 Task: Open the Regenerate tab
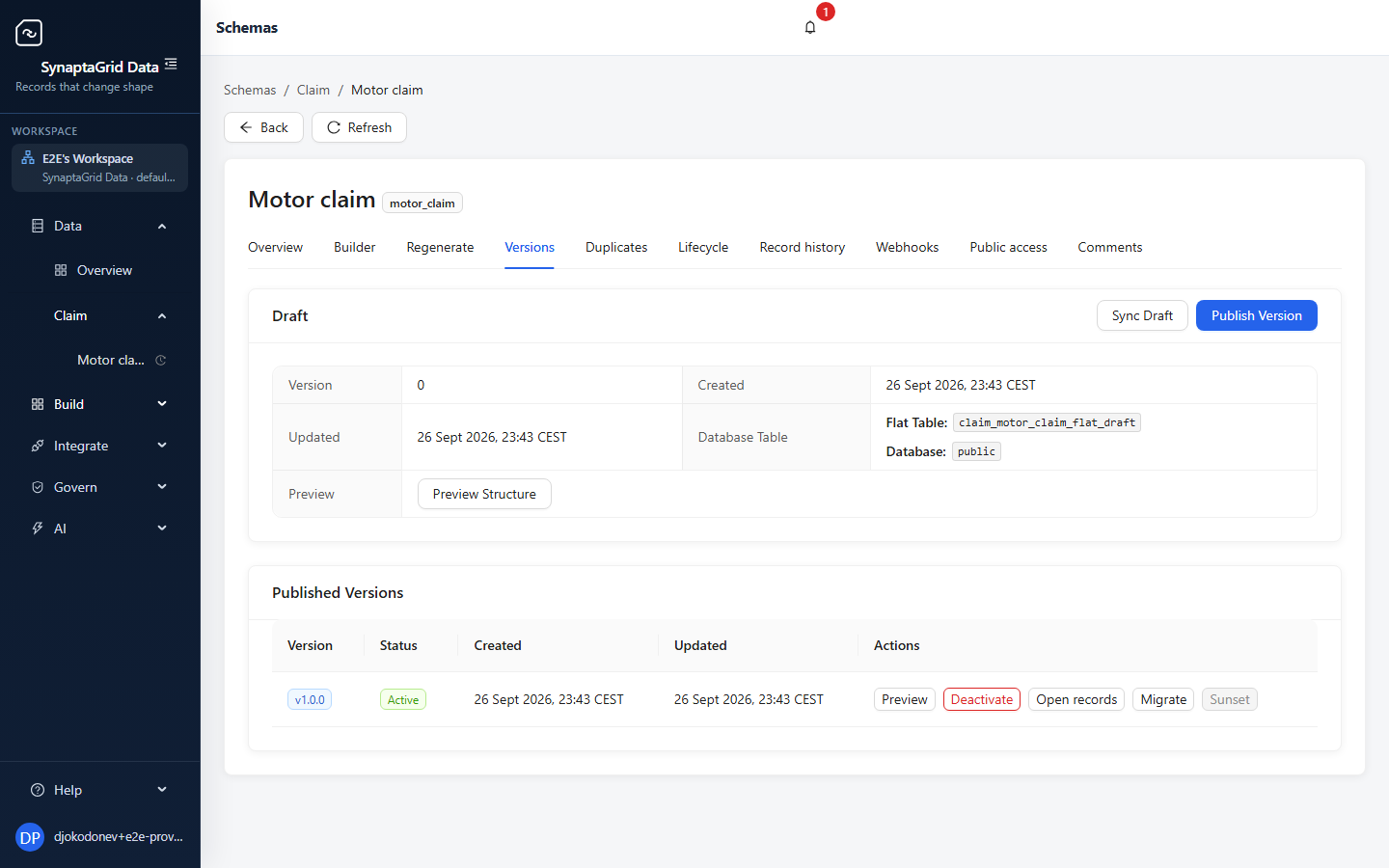pyautogui.click(x=440, y=247)
